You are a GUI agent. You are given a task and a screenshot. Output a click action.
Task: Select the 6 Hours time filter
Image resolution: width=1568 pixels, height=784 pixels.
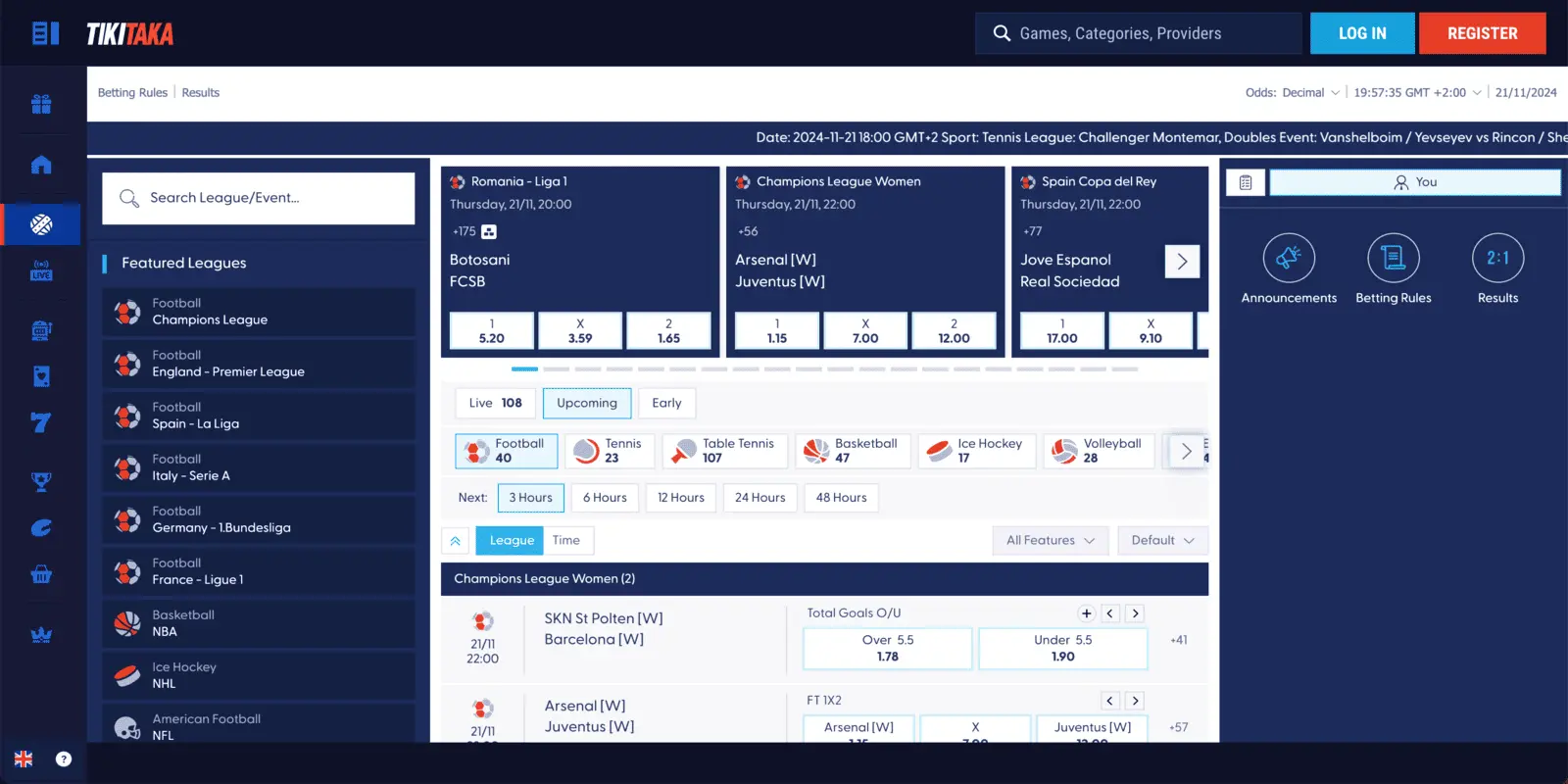(x=605, y=498)
